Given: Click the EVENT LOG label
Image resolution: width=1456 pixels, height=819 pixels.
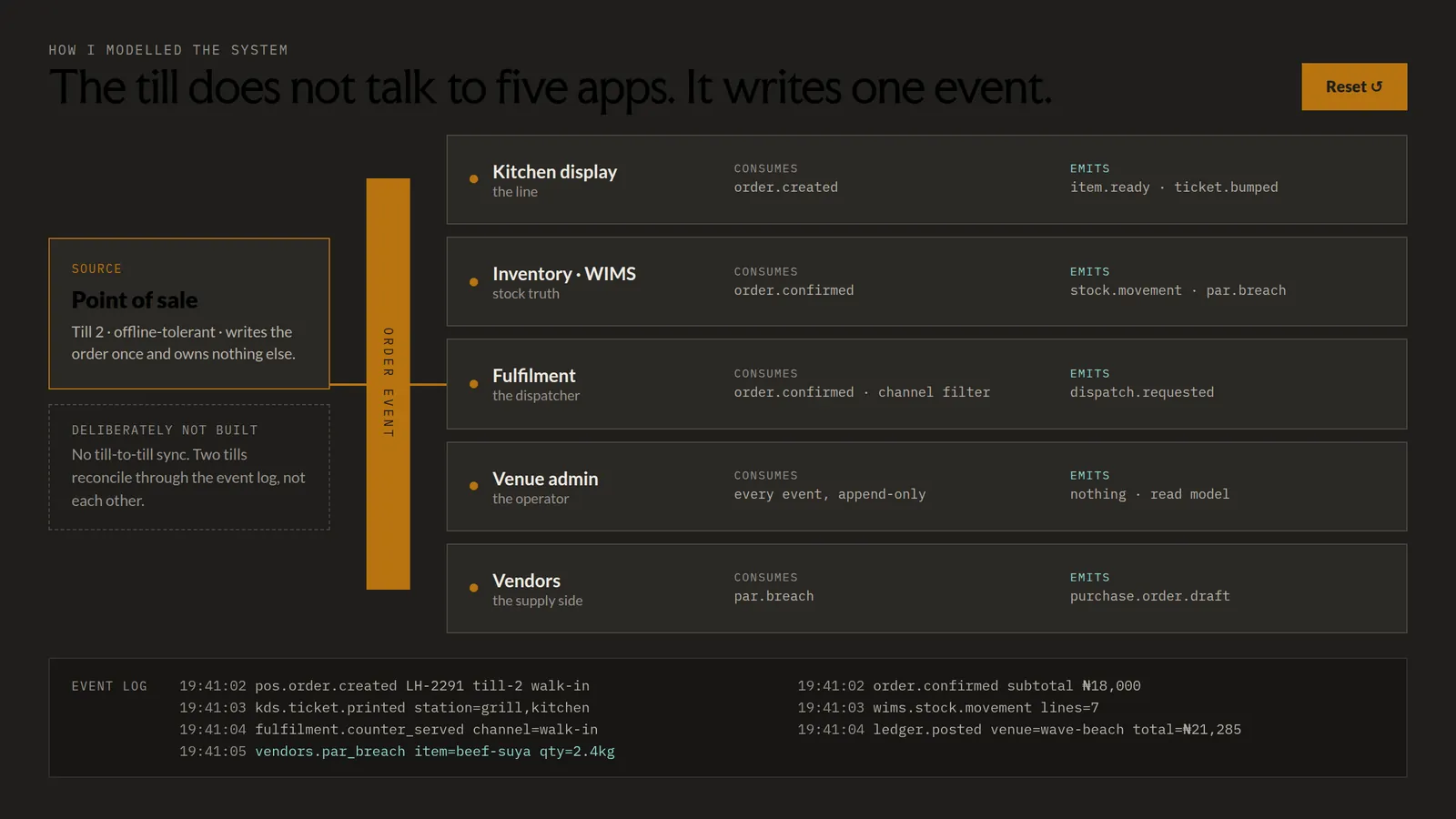Looking at the screenshot, I should 109,686.
